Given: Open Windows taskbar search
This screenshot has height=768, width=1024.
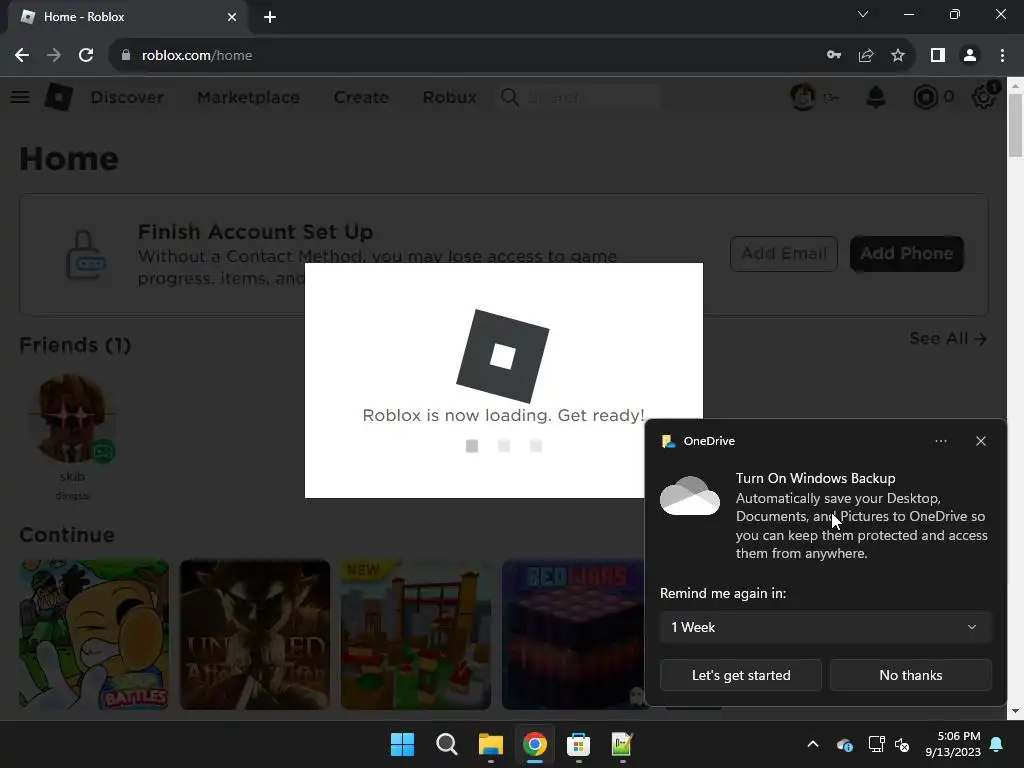Looking at the screenshot, I should click(x=447, y=744).
